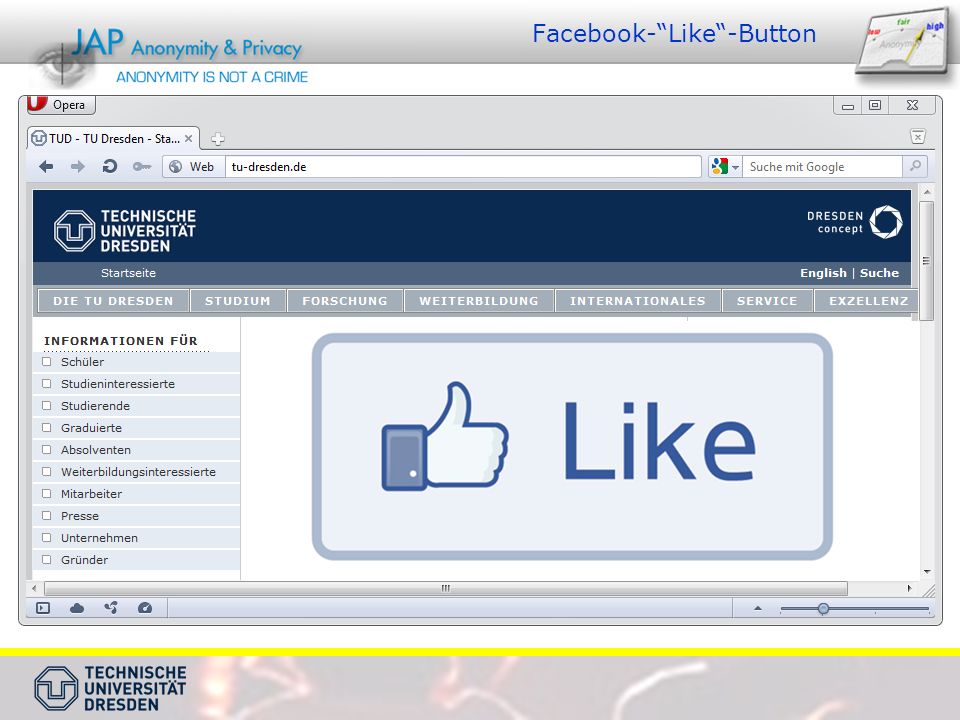This screenshot has height=720, width=960.
Task: Check the Studierende box
Action: tap(47, 406)
